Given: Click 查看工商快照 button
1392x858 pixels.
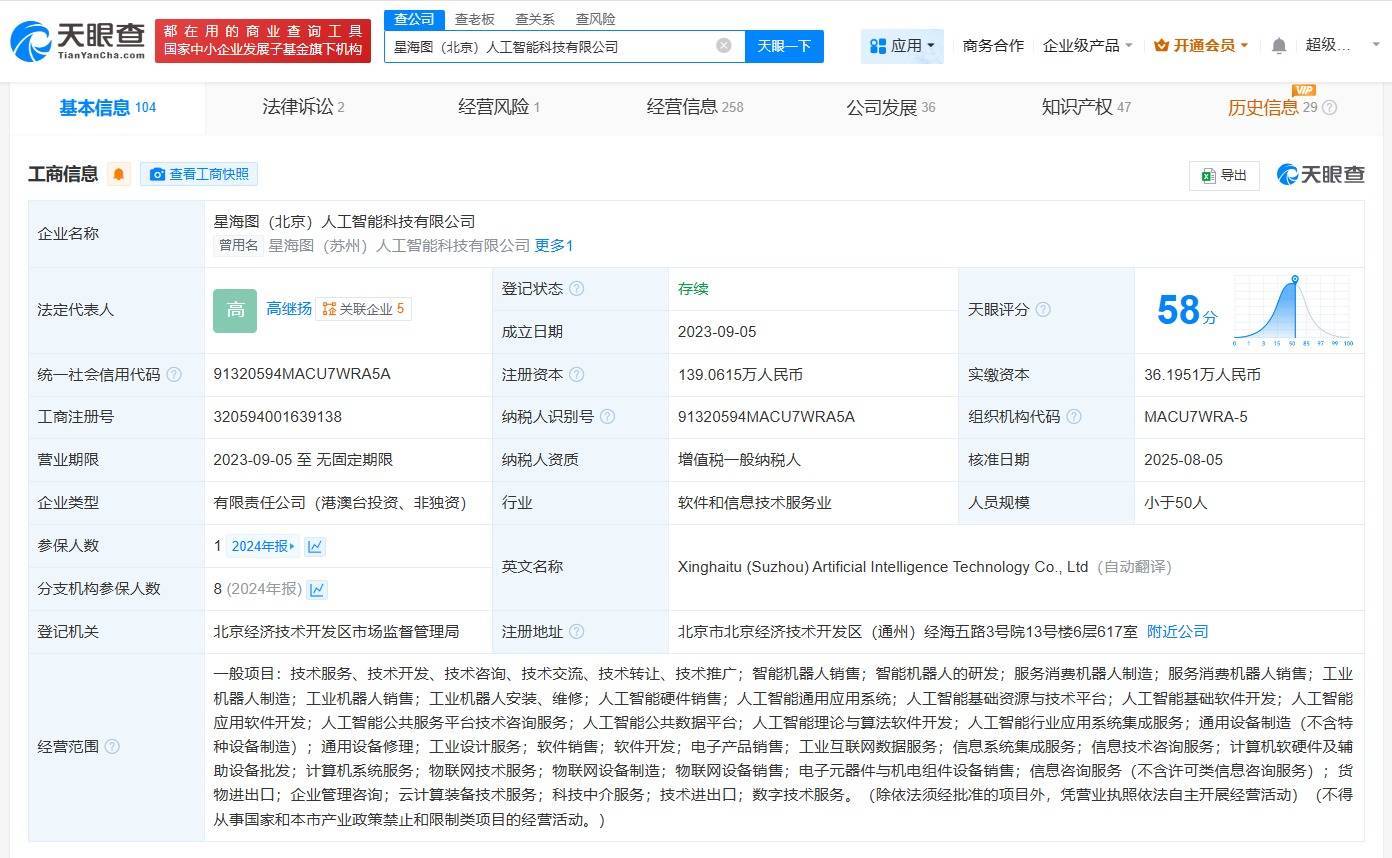Looking at the screenshot, I should point(199,174).
